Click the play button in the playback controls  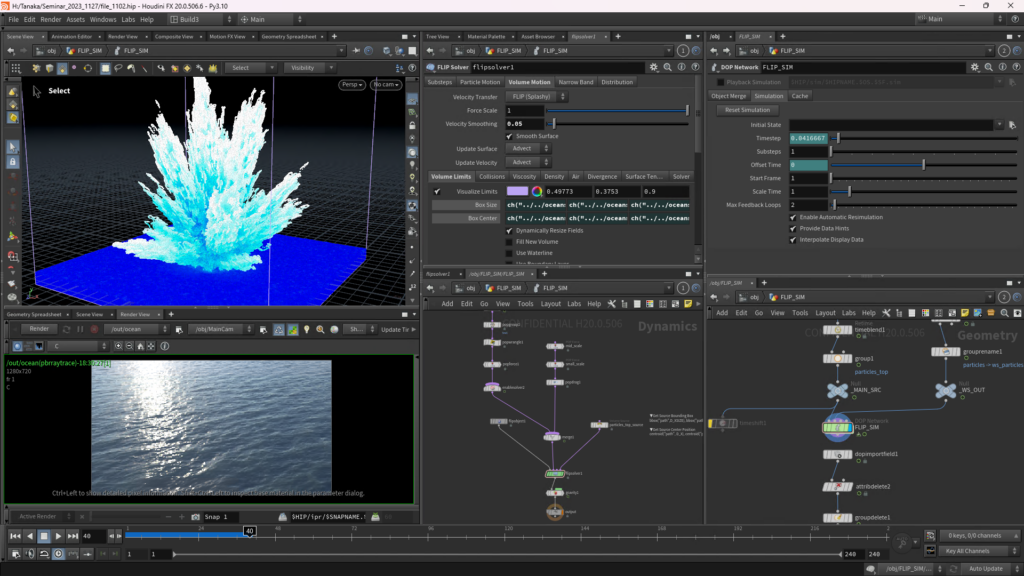point(58,535)
